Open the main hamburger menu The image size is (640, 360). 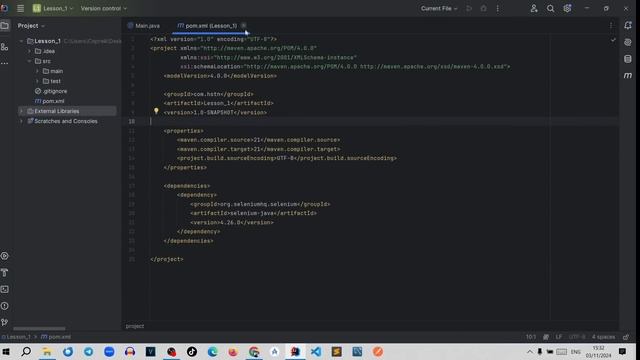[x=20, y=8]
